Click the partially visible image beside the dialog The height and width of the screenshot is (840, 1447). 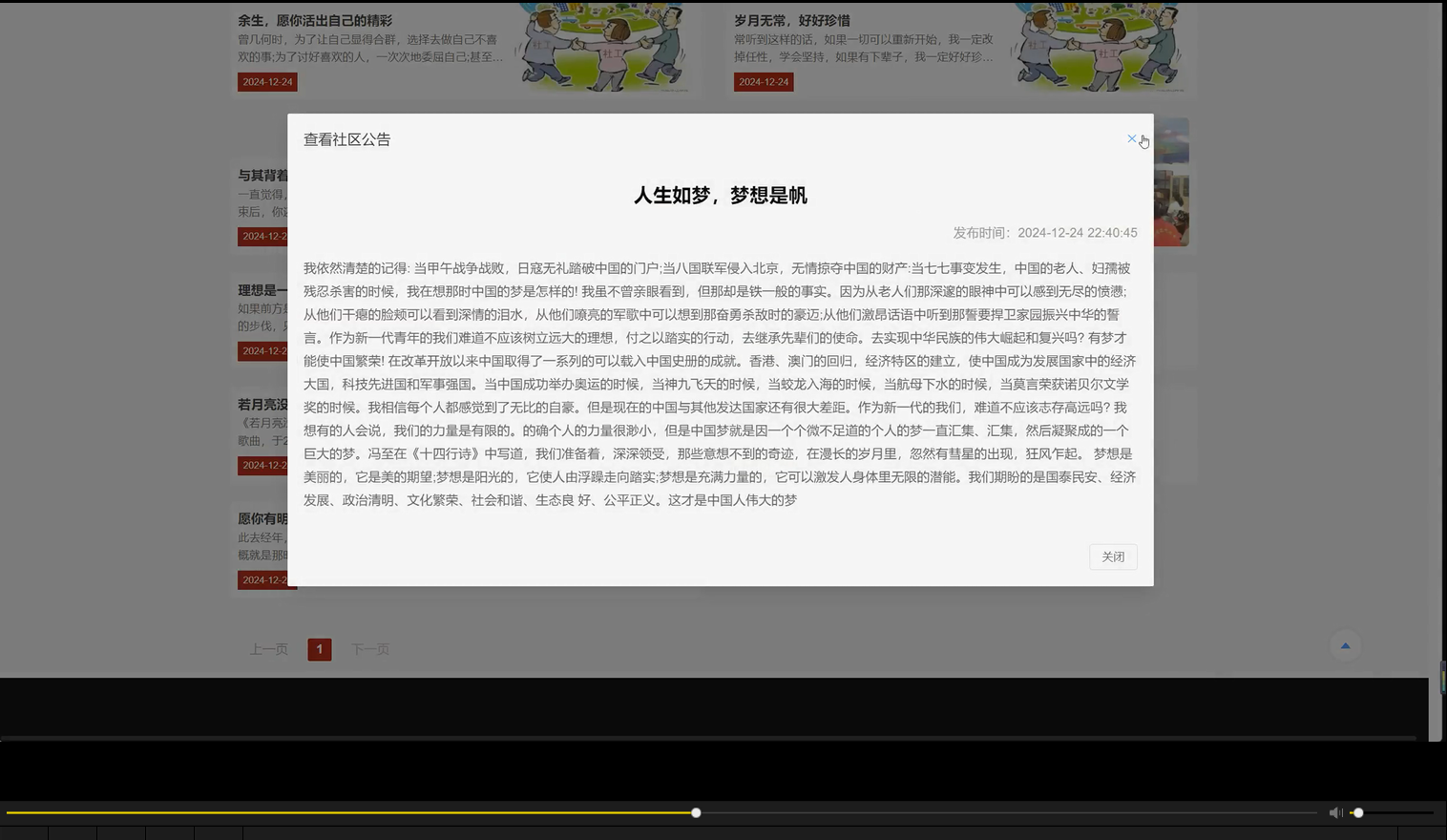click(x=1172, y=181)
